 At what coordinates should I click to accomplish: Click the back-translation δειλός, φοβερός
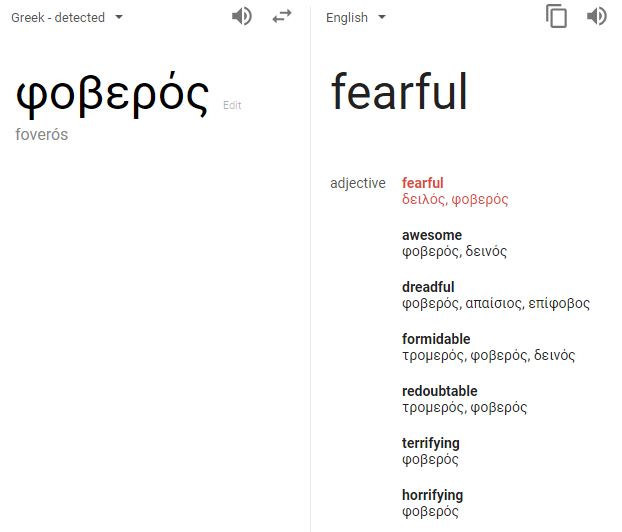[455, 199]
